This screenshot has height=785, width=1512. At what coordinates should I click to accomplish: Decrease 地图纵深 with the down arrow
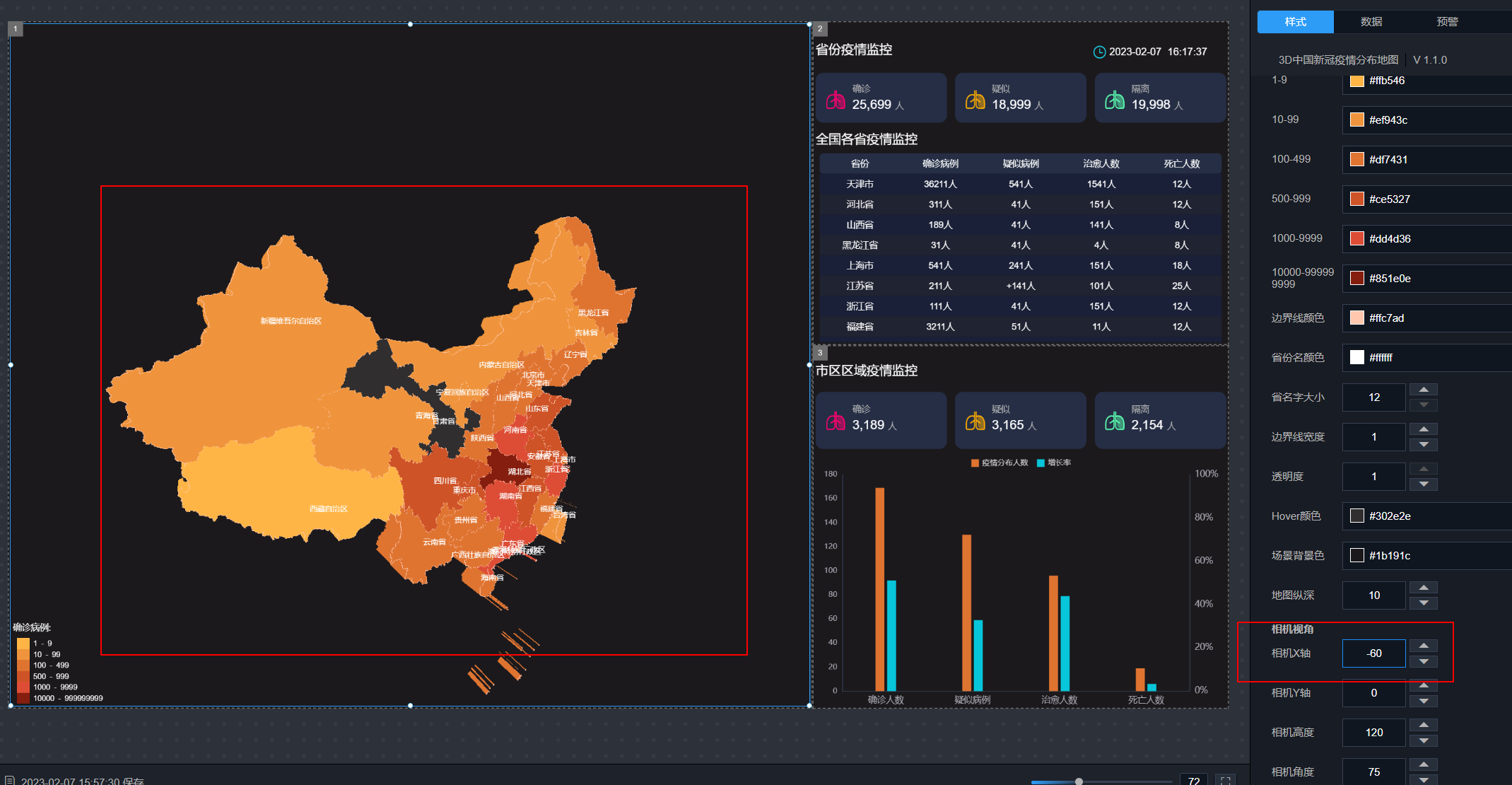1424,603
